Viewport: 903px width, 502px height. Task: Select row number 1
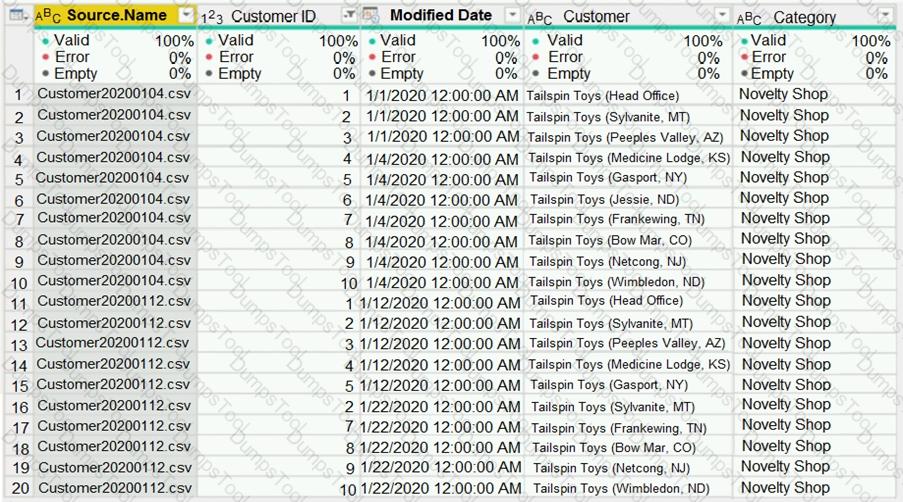(x=17, y=95)
